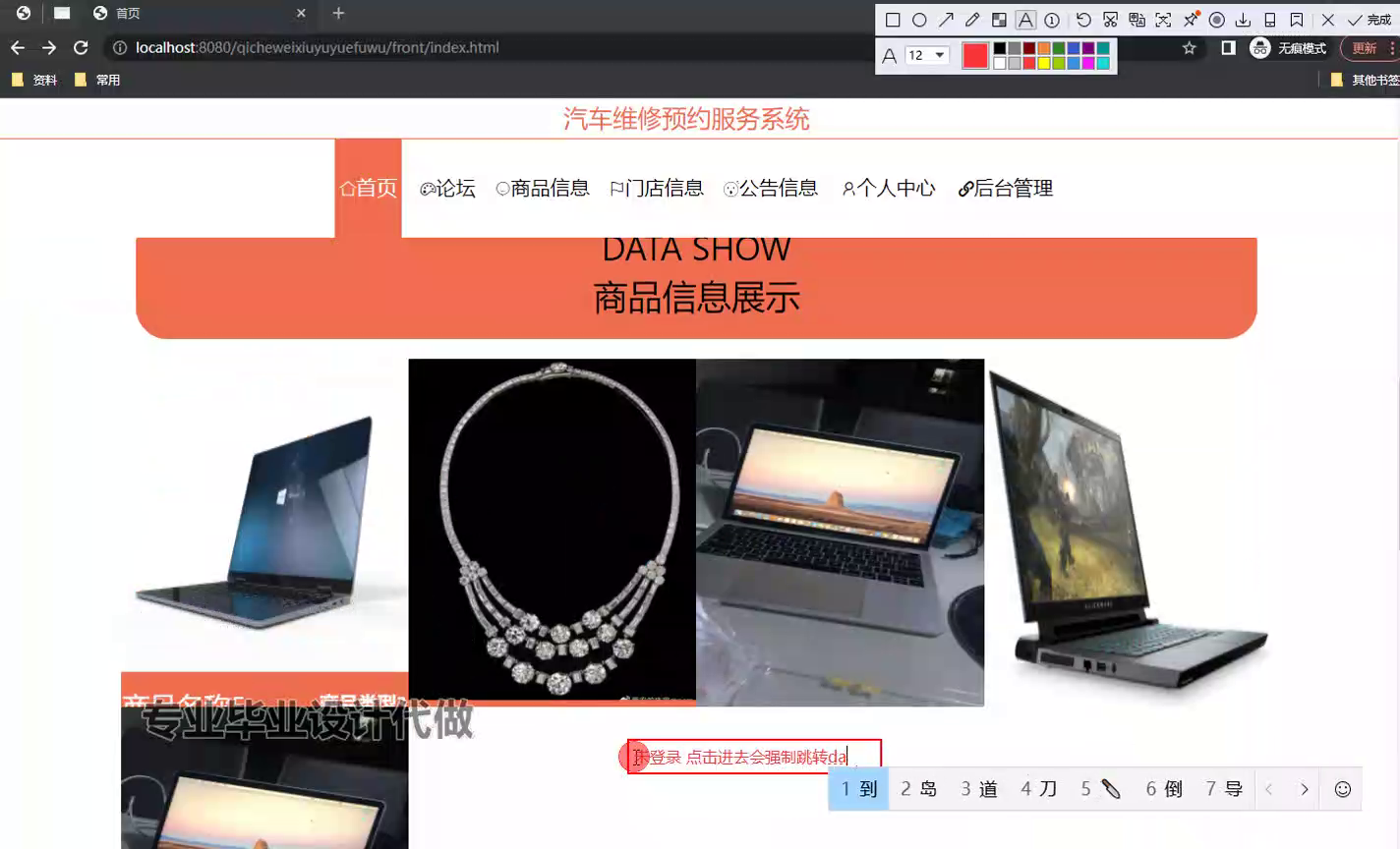Pick the yellow color swatch

[x=1044, y=63]
